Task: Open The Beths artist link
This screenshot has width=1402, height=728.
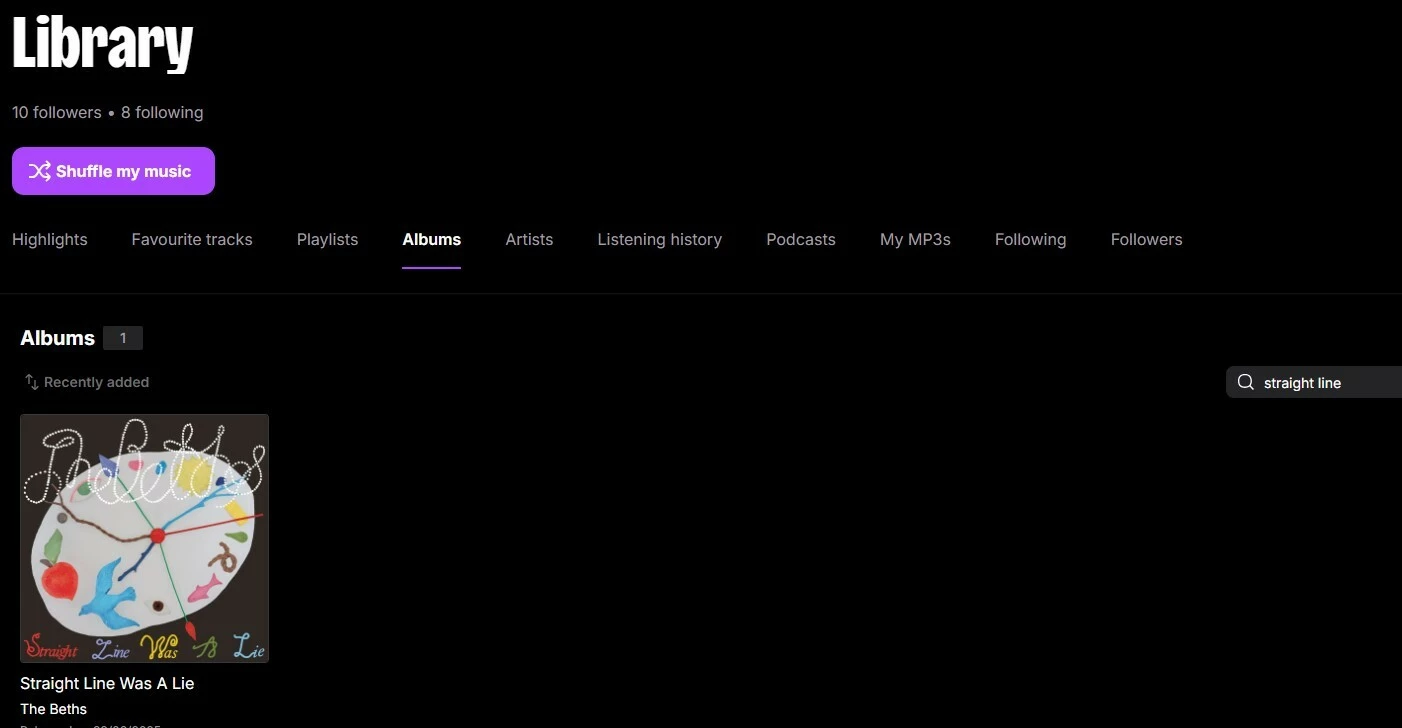Action: (x=54, y=709)
